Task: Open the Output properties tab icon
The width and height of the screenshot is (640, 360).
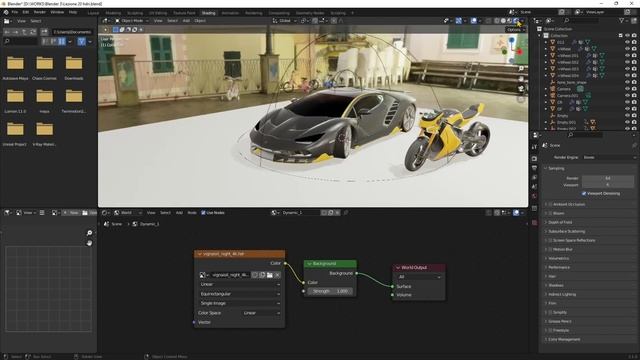Action: click(x=534, y=168)
